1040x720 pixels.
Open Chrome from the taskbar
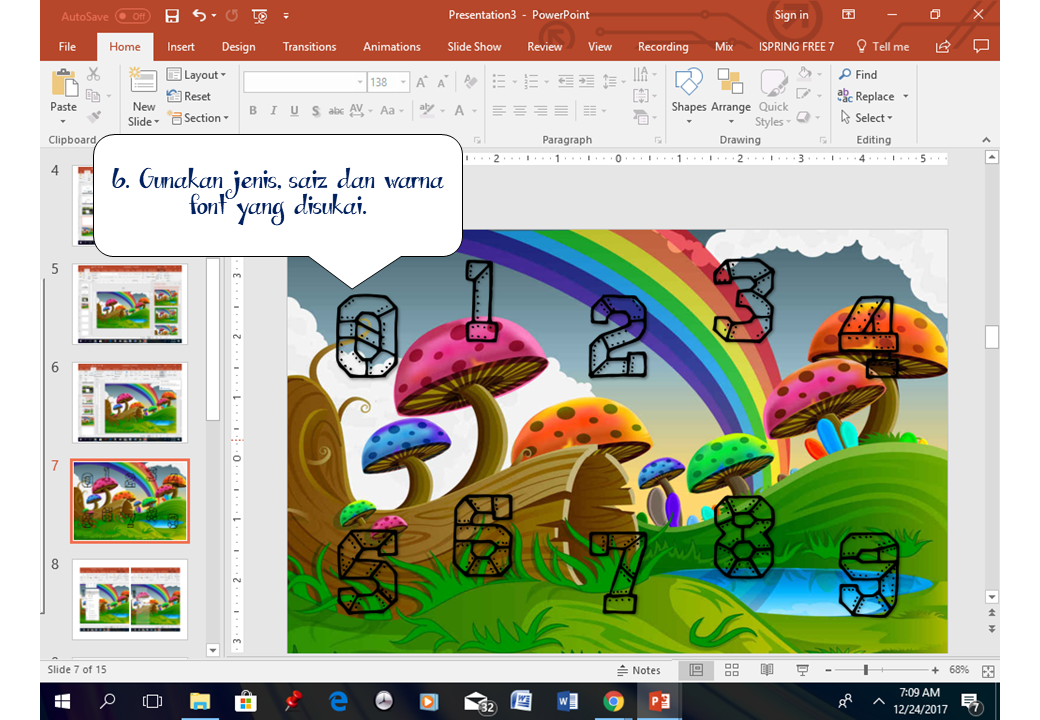point(614,701)
